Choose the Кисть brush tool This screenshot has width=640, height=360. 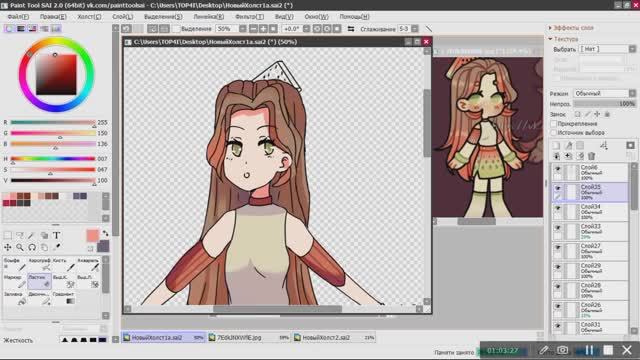[64, 264]
